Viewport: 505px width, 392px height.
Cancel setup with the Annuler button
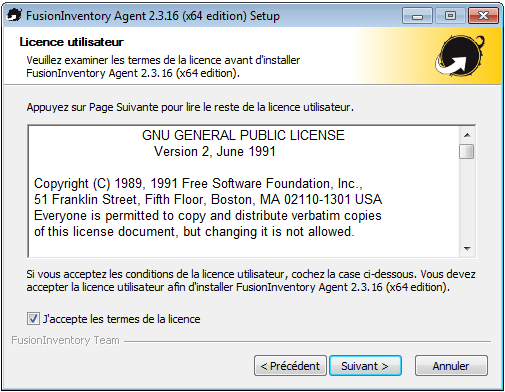[x=451, y=366]
